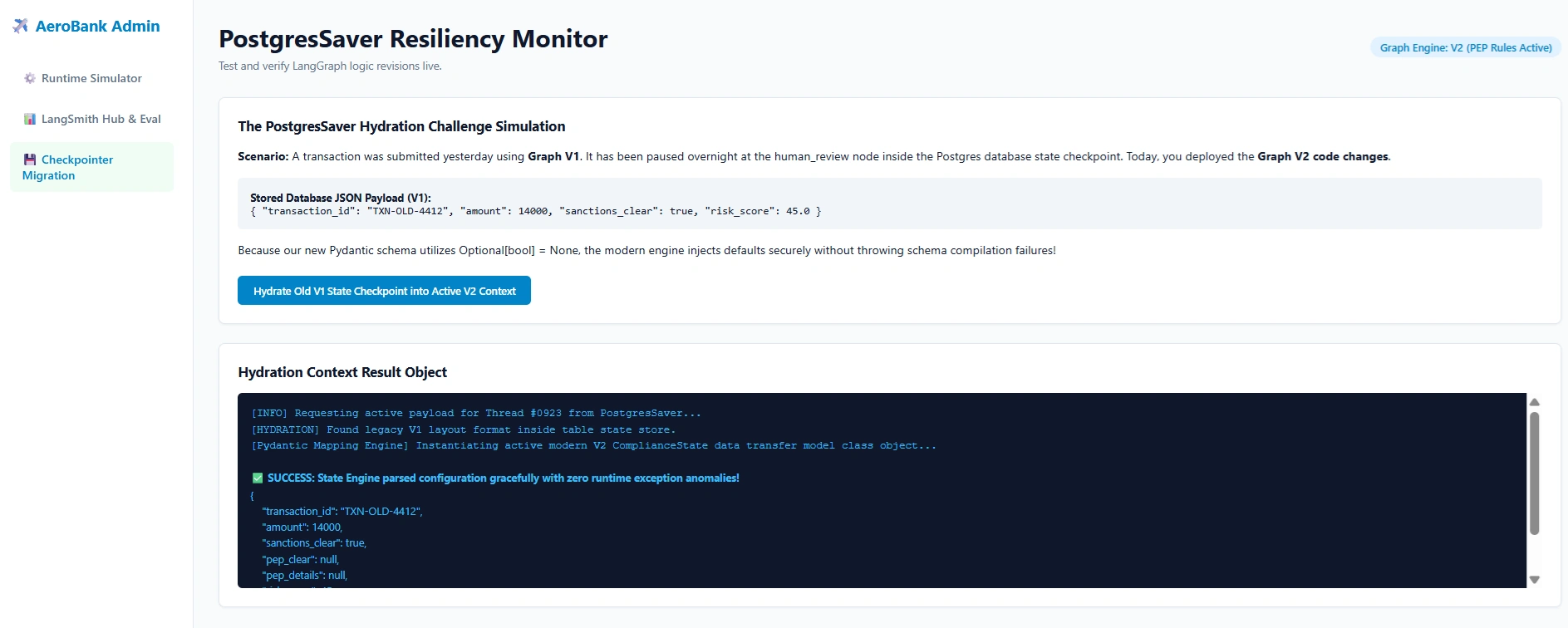The image size is (1568, 628).
Task: Open the LangSmith Hub & Eval page
Action: click(x=91, y=119)
